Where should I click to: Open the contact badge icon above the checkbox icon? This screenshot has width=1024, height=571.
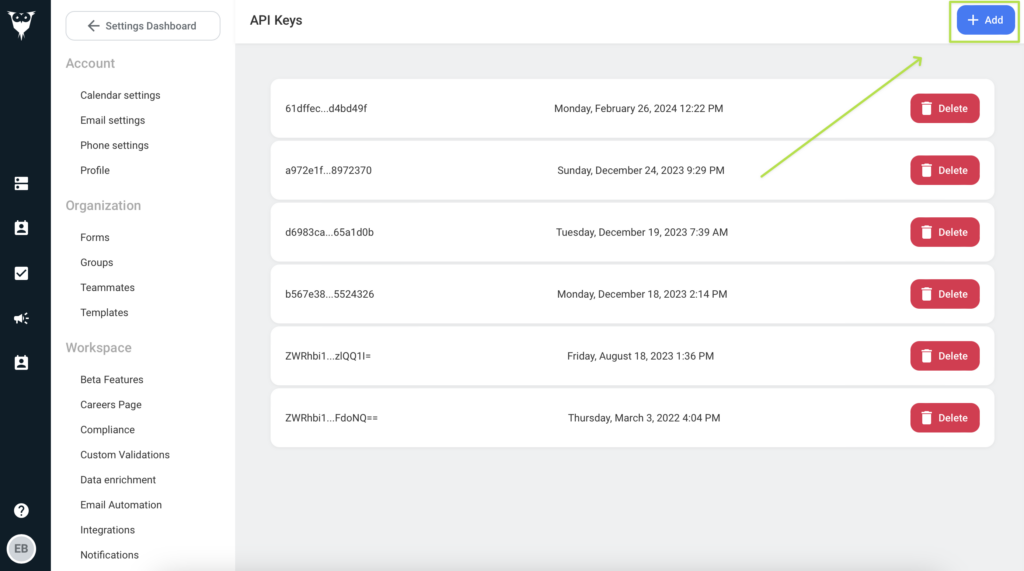[22, 228]
